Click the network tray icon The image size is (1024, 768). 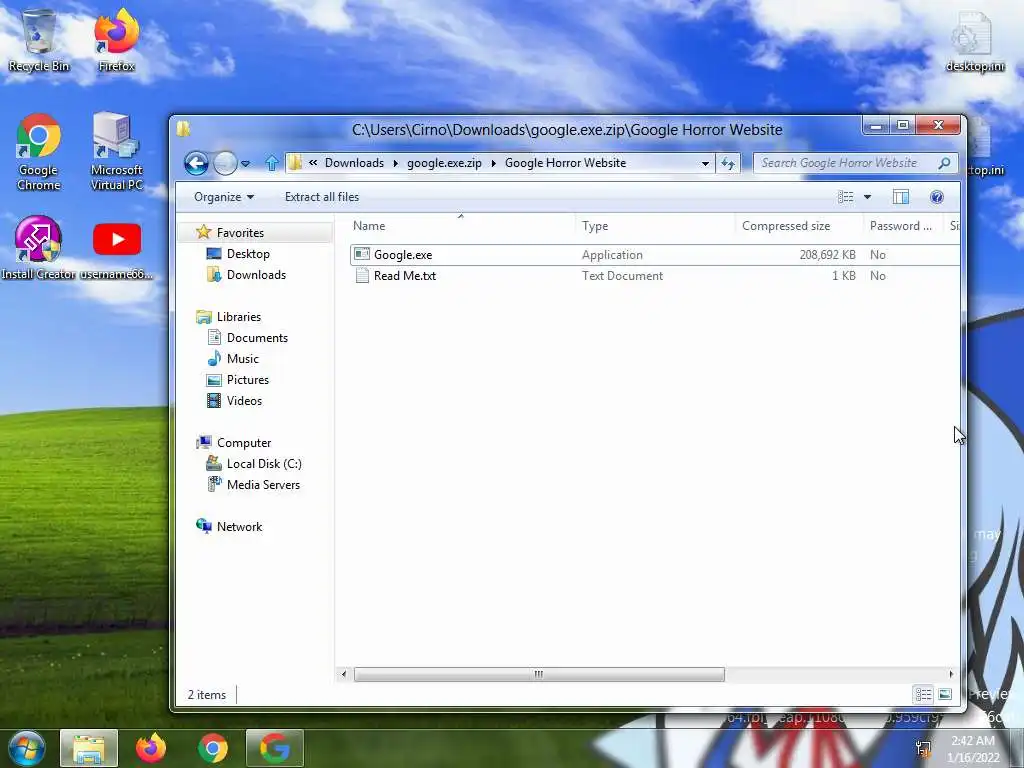coord(923,748)
